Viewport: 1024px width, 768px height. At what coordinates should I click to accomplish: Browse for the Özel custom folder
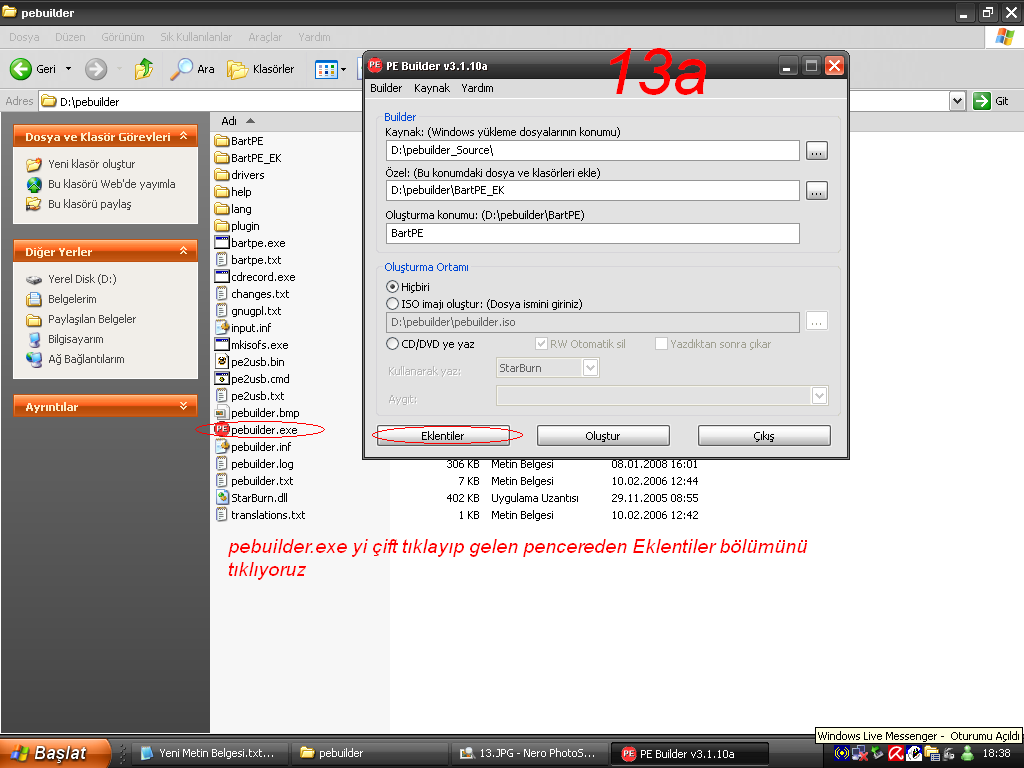pyautogui.click(x=816, y=191)
